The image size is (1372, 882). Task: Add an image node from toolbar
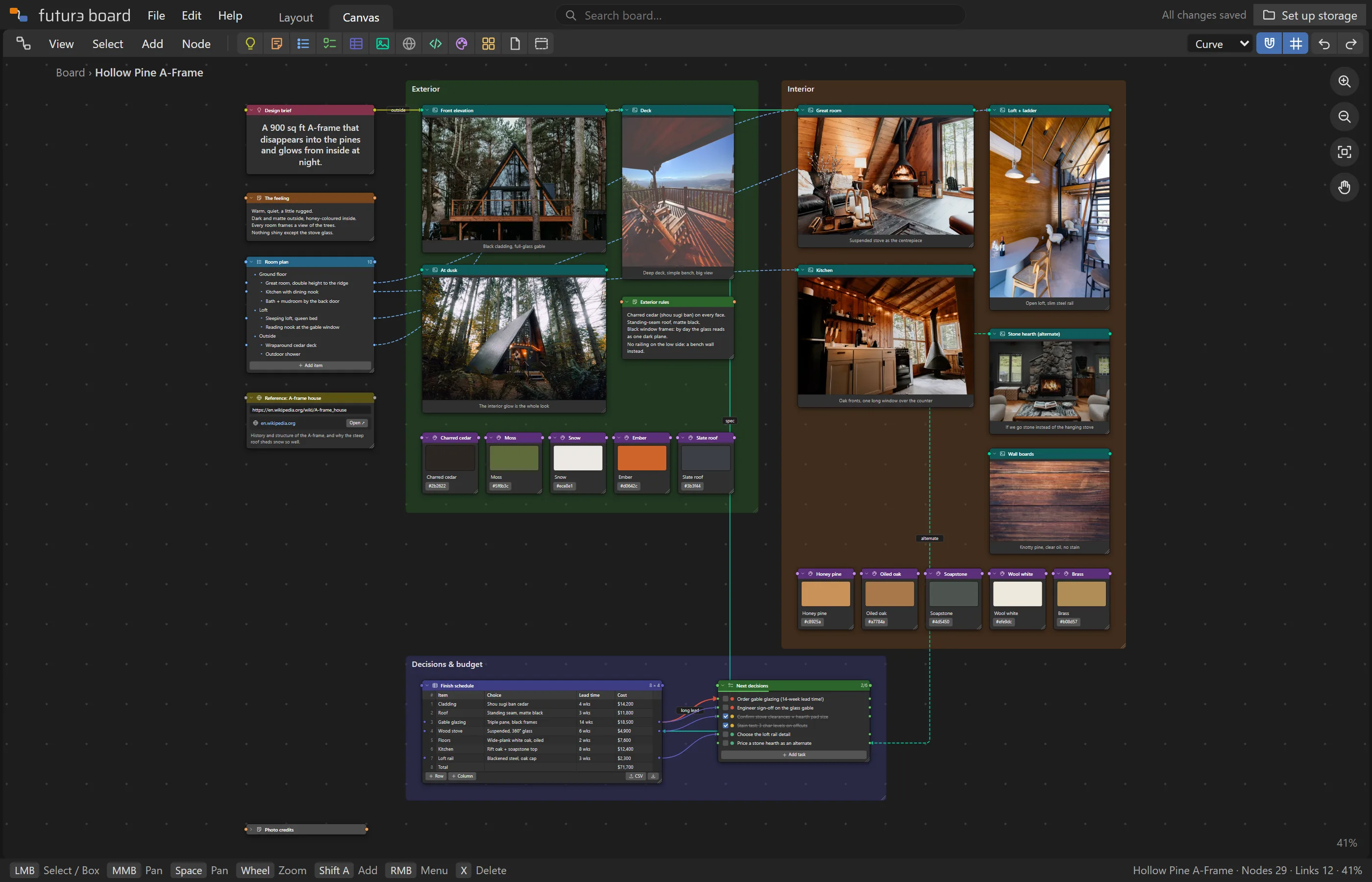point(383,44)
